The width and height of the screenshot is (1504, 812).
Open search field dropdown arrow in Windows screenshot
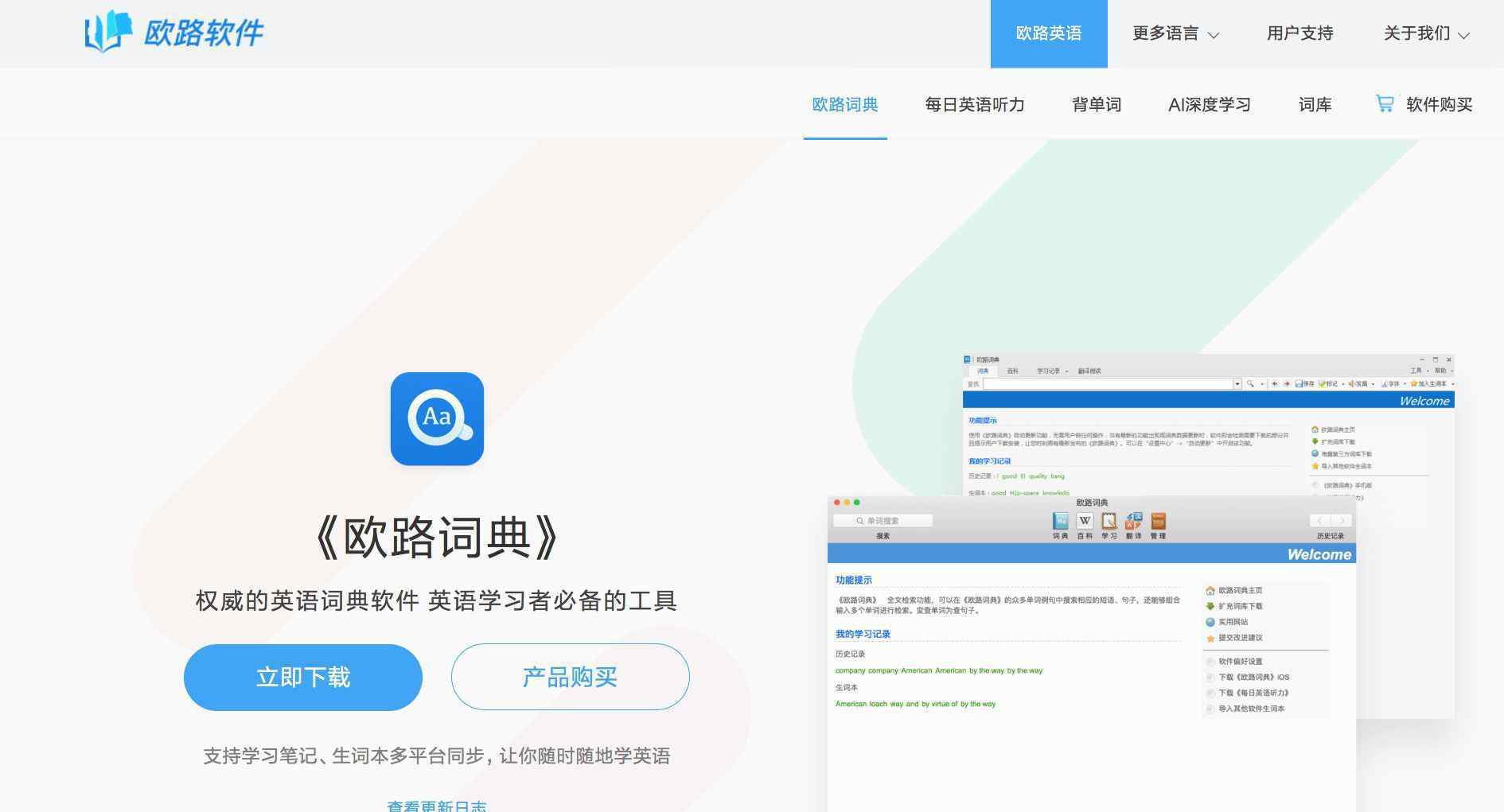click(x=1237, y=384)
